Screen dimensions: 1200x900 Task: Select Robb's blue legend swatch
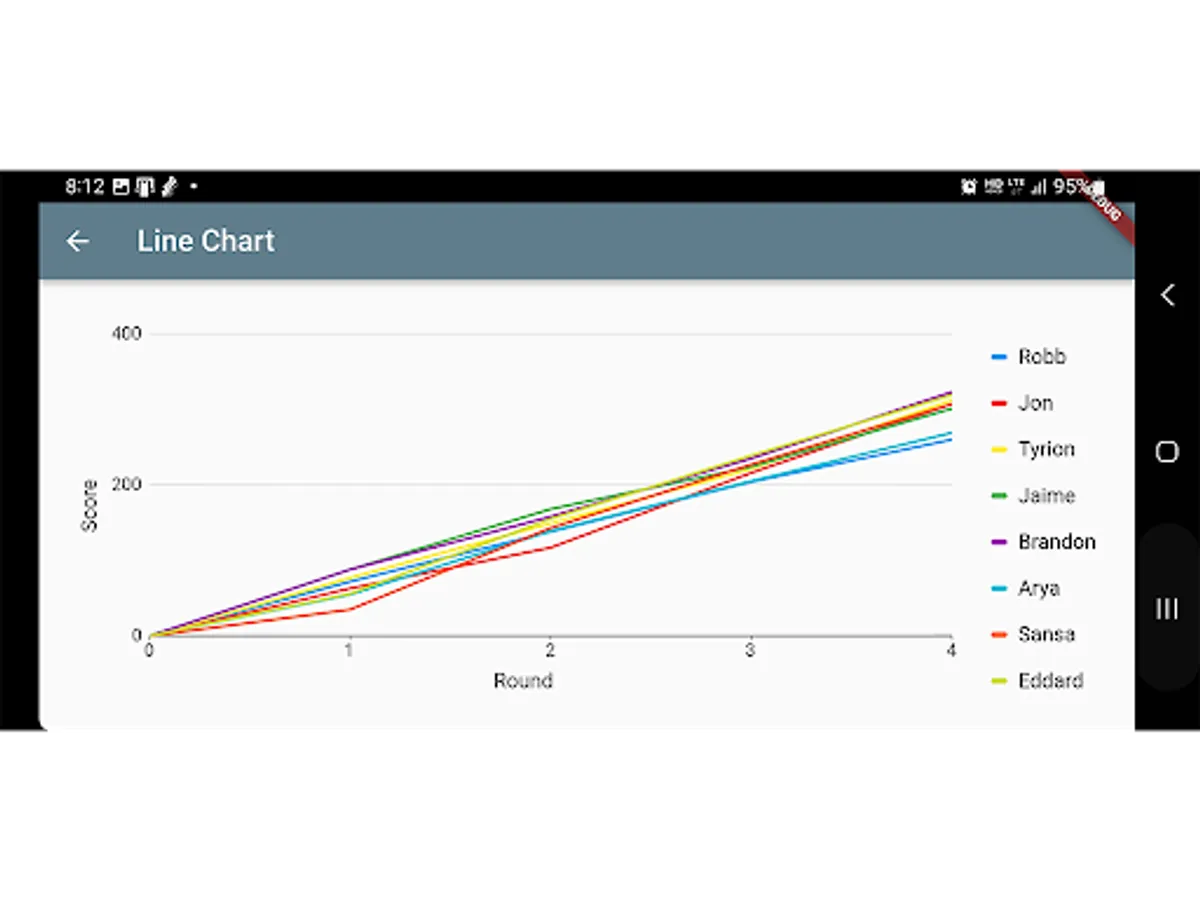coord(998,357)
